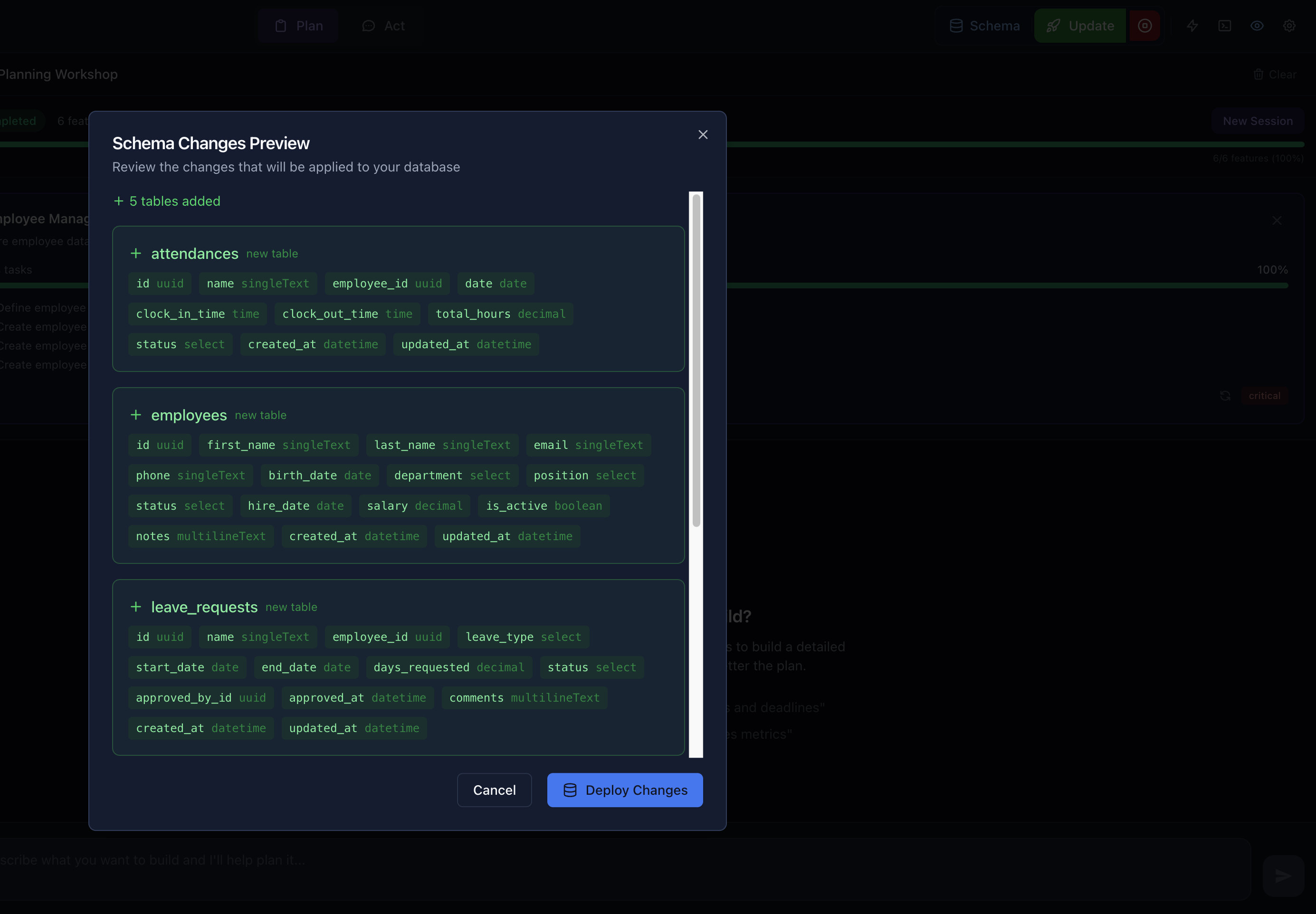Cancel the schema changes
The image size is (1316, 914).
coord(494,790)
